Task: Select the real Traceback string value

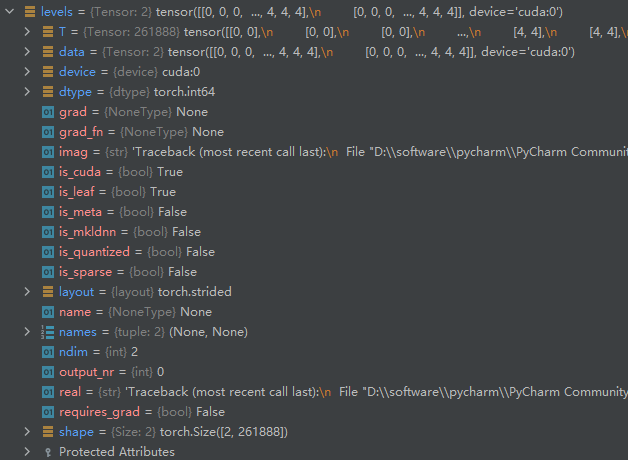Action: (376, 392)
